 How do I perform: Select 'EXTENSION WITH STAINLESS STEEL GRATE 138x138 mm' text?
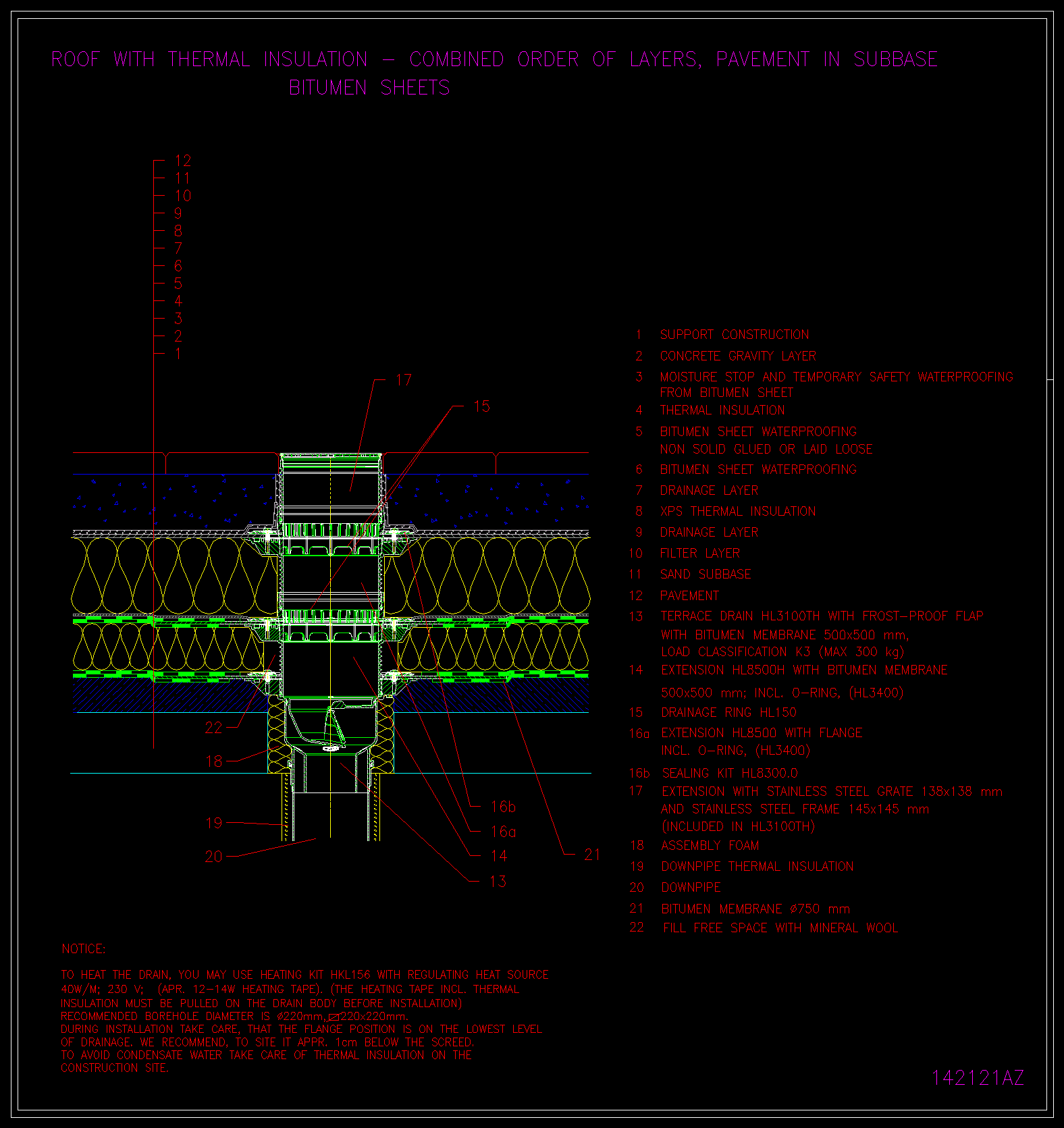[x=832, y=791]
